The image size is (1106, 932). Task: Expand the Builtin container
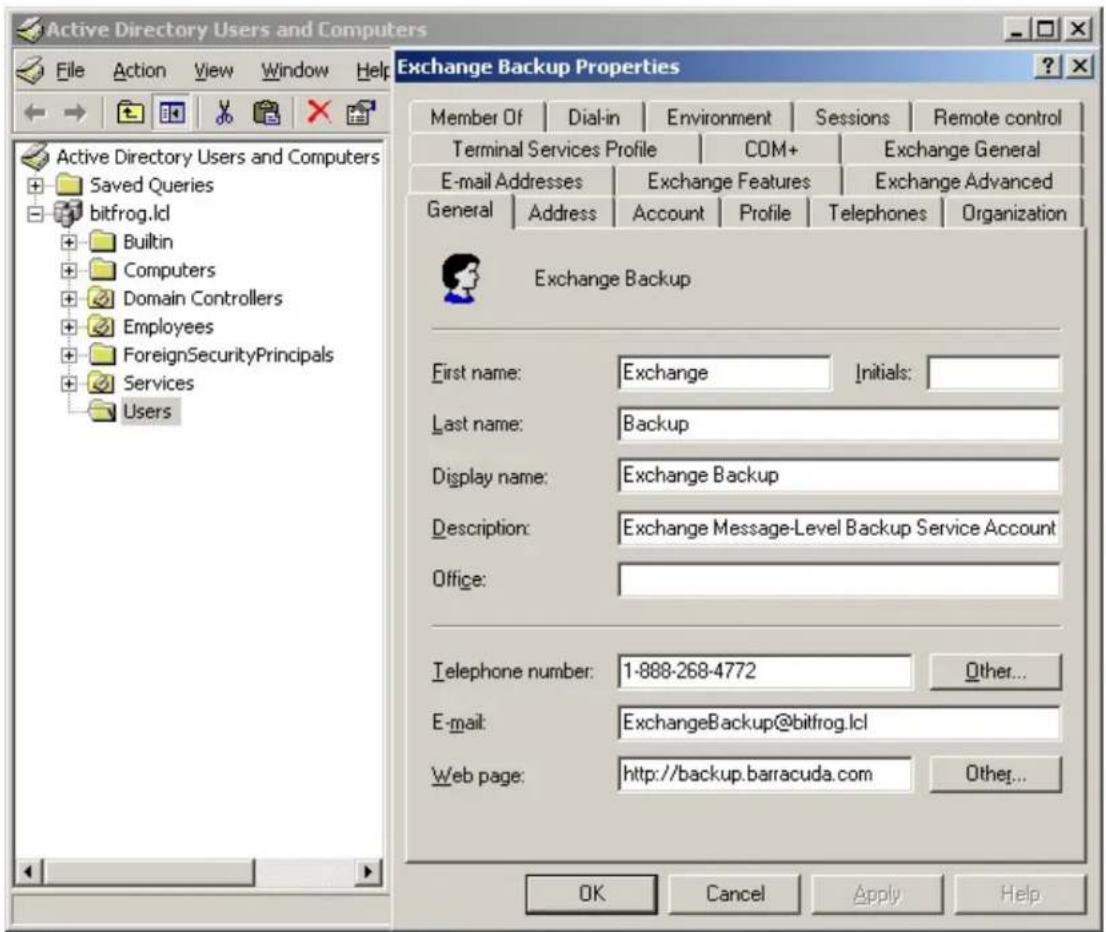coord(68,242)
